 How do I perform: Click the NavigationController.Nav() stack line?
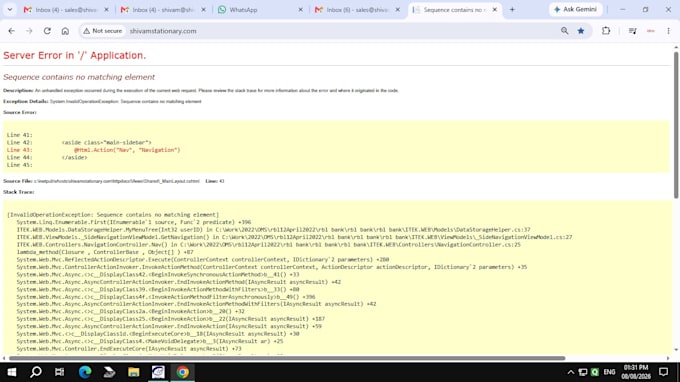268,245
